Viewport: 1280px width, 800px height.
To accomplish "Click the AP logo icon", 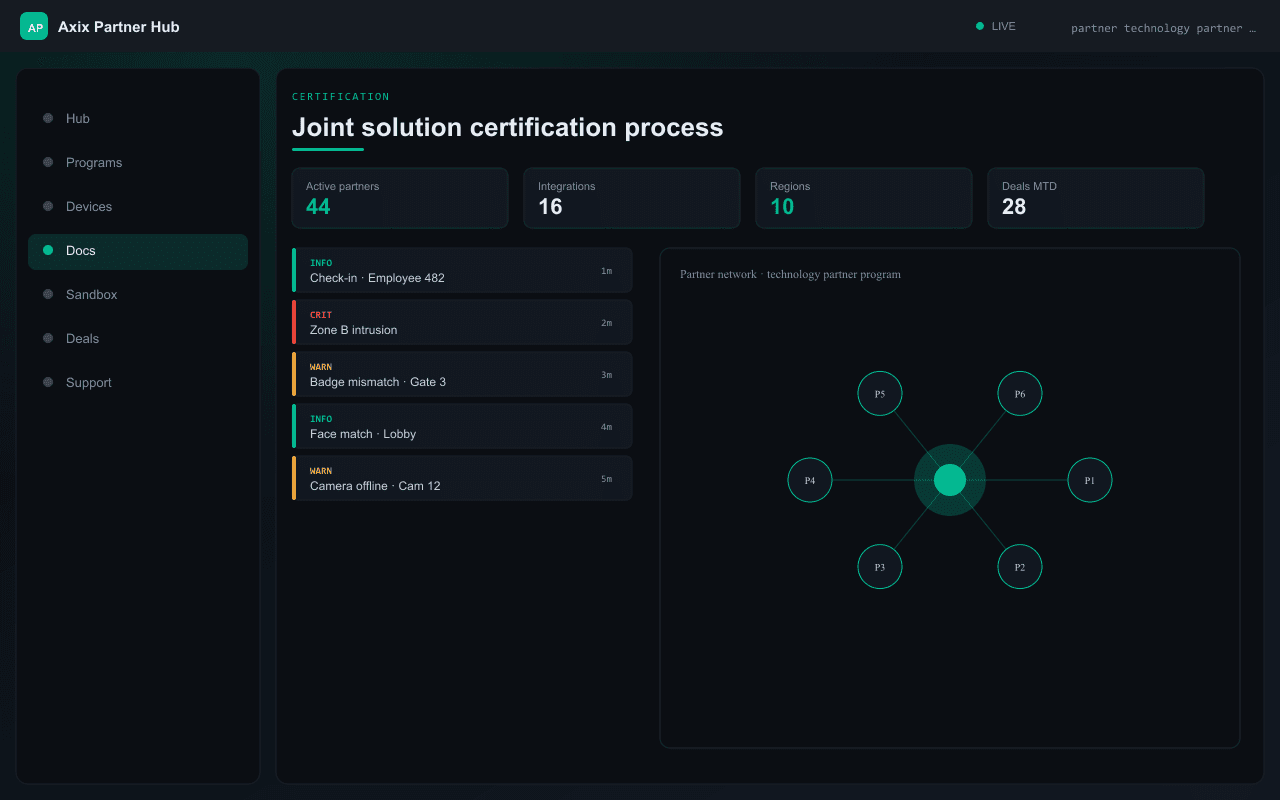I will coord(34,27).
